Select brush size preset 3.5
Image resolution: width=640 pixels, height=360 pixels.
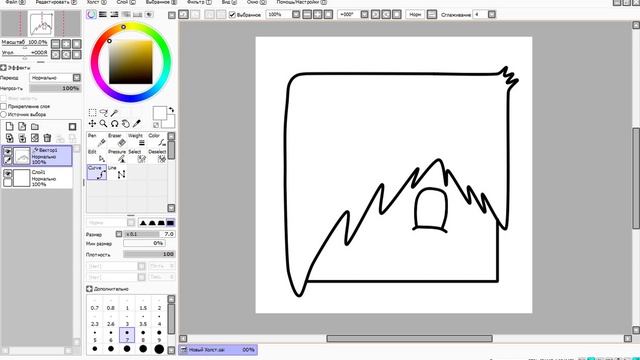[143, 320]
